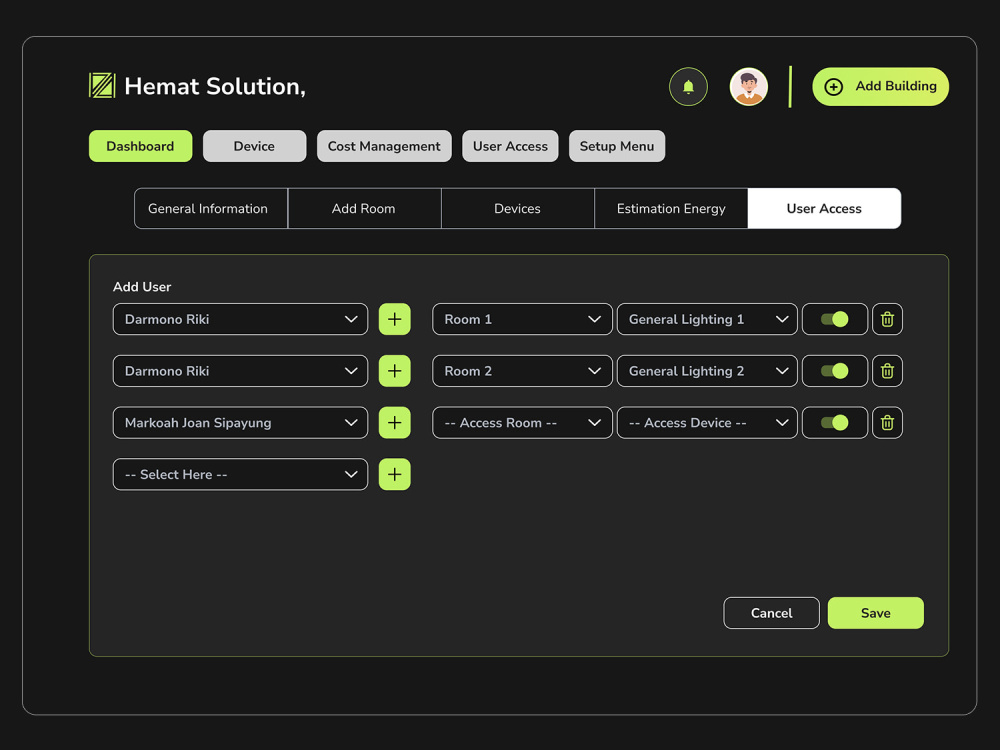Add entry with plus in Room 1 row

[x=395, y=319]
